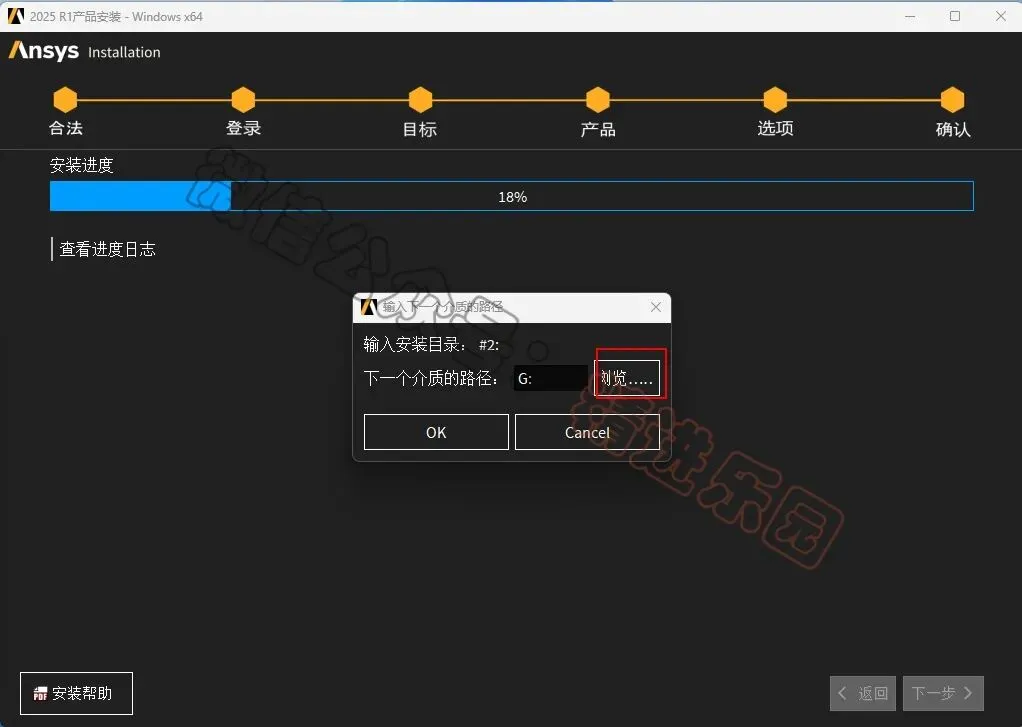Click OK in the media path dialog
Image resolution: width=1022 pixels, height=727 pixels.
(436, 432)
